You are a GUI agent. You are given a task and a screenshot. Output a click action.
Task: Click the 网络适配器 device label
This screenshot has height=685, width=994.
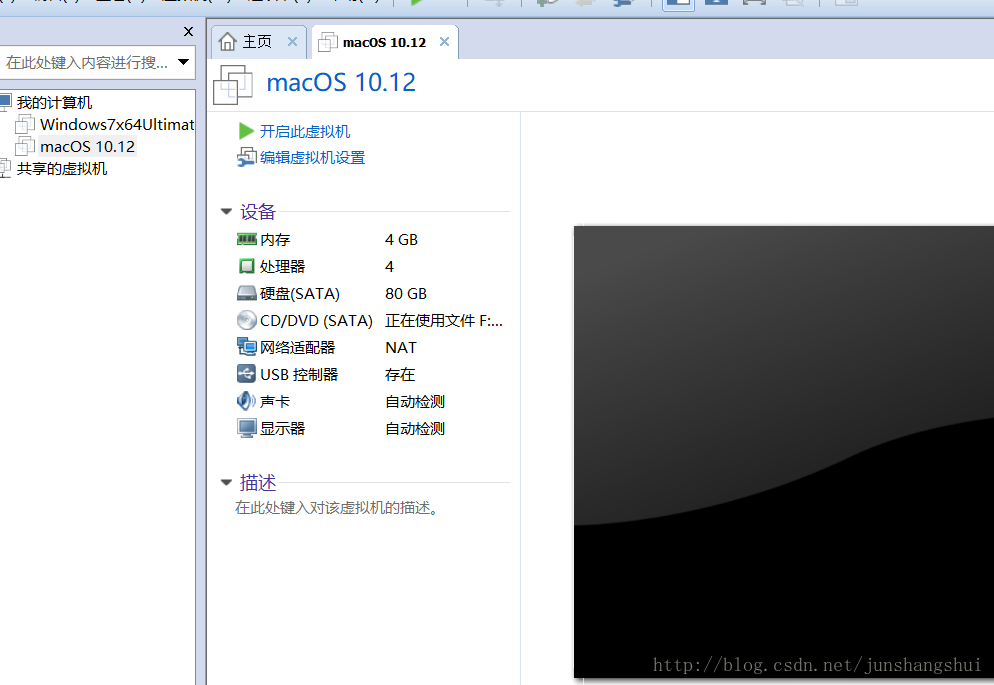(297, 347)
